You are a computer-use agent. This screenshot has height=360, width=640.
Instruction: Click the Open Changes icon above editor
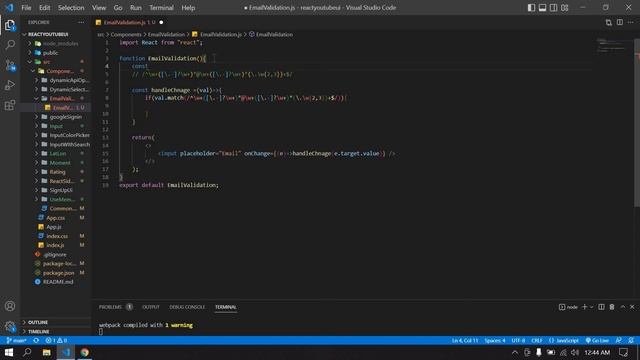click(609, 22)
